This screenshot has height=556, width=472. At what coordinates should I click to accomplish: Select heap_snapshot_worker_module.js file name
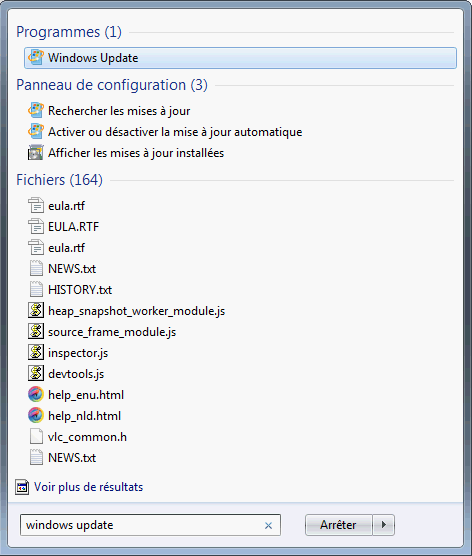pyautogui.click(x=137, y=311)
